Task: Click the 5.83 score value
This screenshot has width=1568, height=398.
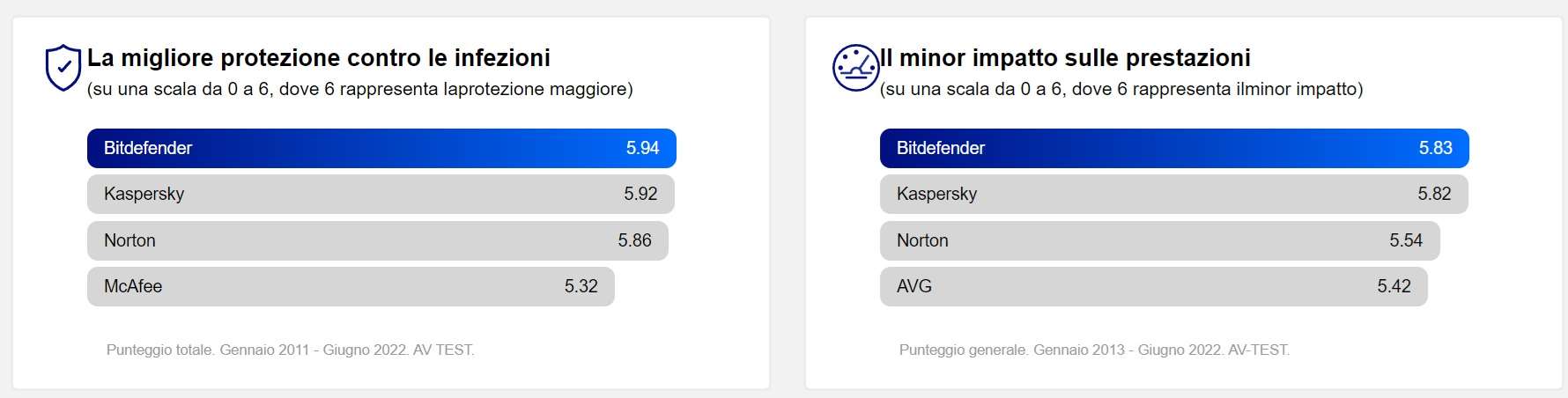Action: pyautogui.click(x=1435, y=148)
